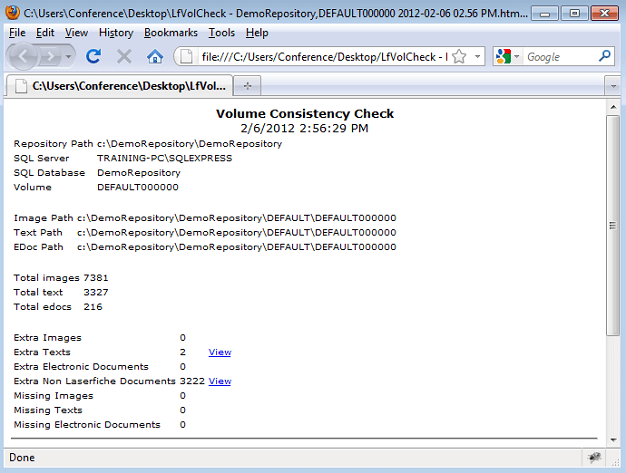
Task: Click the Text Path value
Action: 237,232
